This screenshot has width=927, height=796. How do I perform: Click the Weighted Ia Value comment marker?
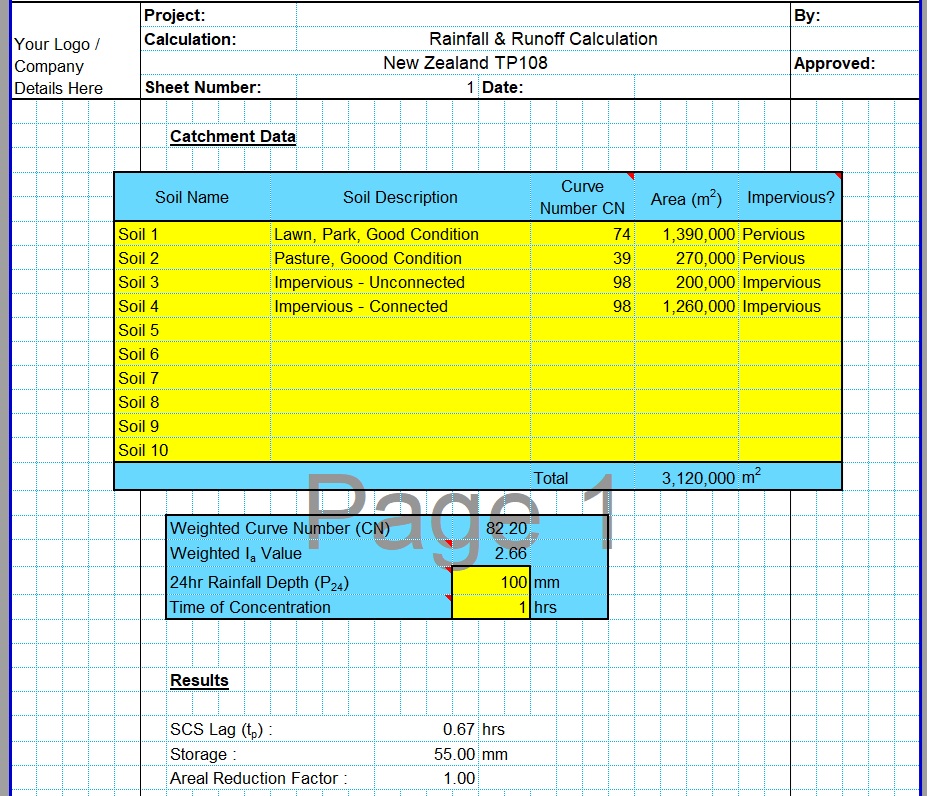448,544
